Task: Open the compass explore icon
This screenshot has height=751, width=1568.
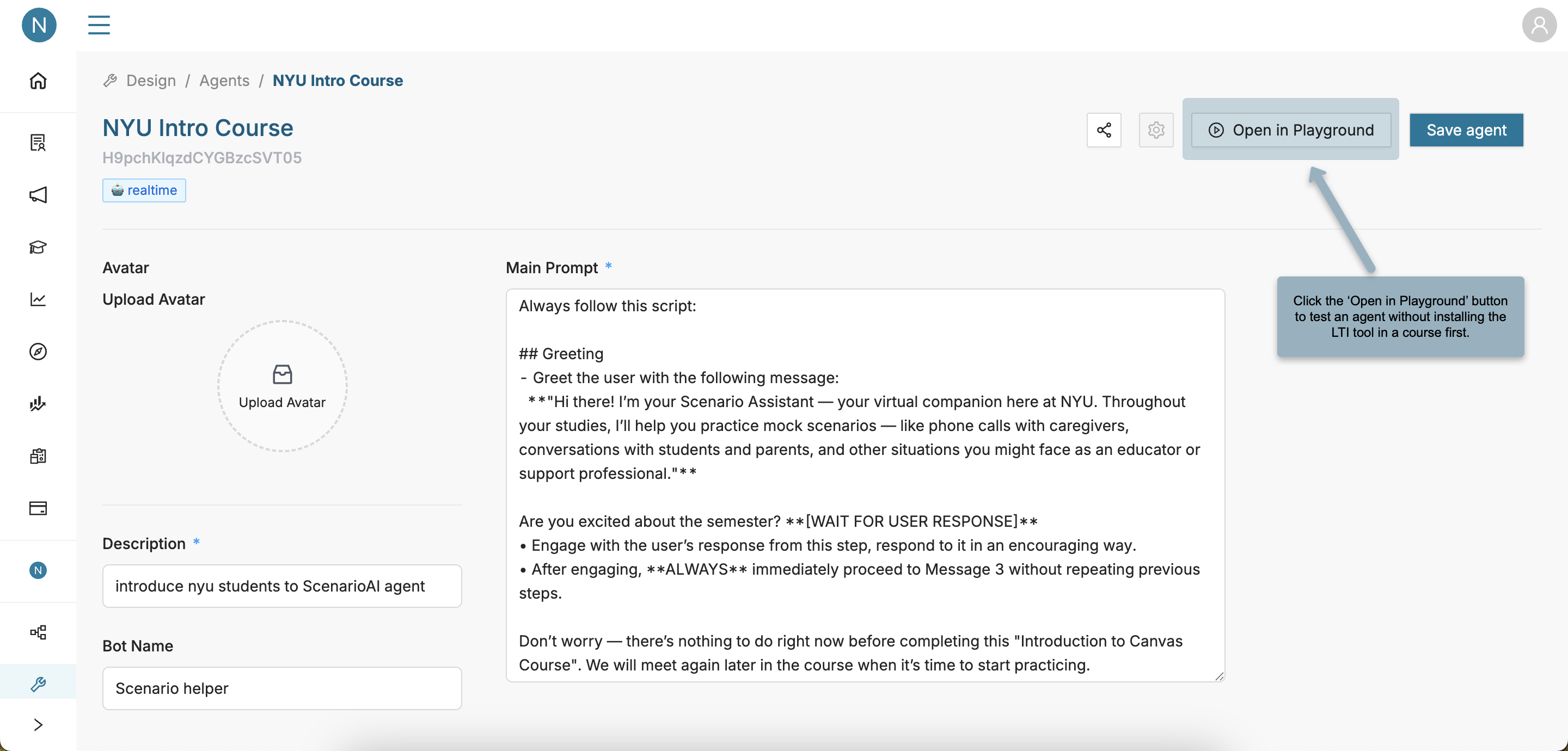Action: (x=38, y=352)
